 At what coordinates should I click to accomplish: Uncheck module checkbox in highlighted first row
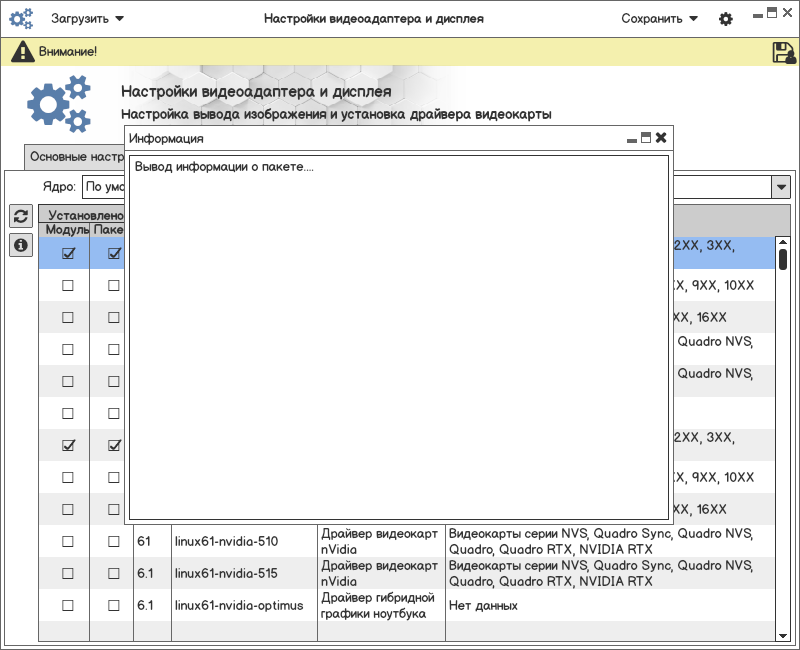(68, 253)
